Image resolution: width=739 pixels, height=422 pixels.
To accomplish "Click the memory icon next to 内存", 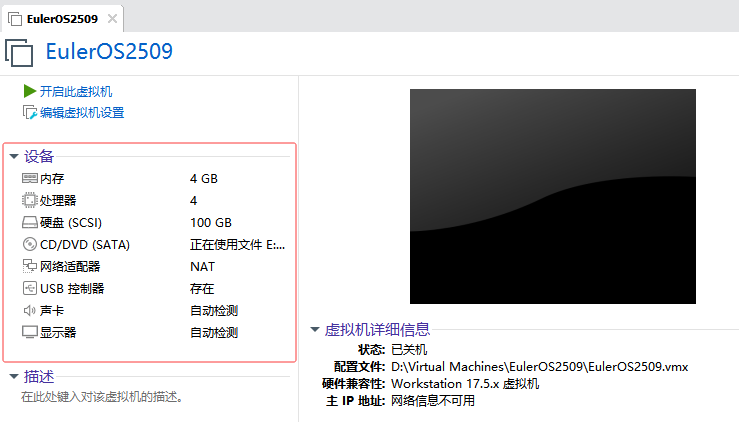I will tap(30, 178).
